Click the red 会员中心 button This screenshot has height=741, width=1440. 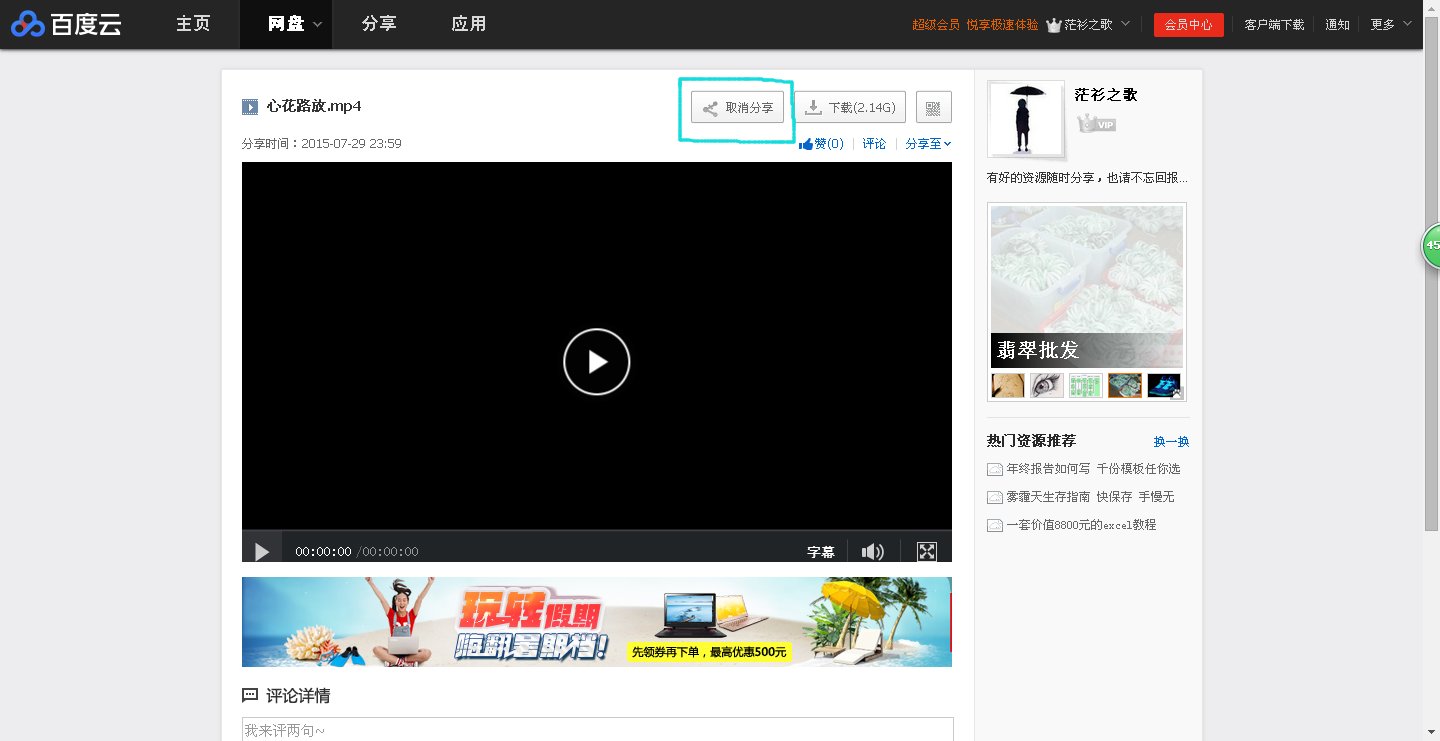point(1188,25)
